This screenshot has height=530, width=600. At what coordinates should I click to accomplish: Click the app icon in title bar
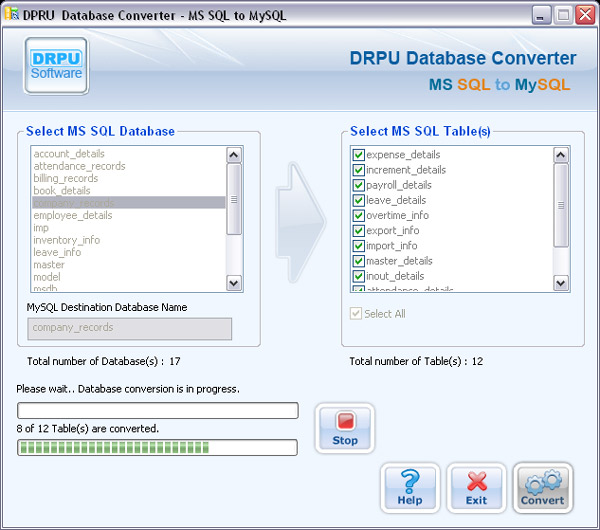(x=11, y=14)
